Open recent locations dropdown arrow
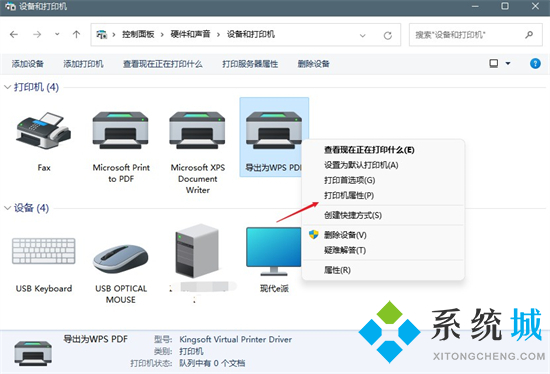This screenshot has width=550, height=374. click(x=57, y=34)
